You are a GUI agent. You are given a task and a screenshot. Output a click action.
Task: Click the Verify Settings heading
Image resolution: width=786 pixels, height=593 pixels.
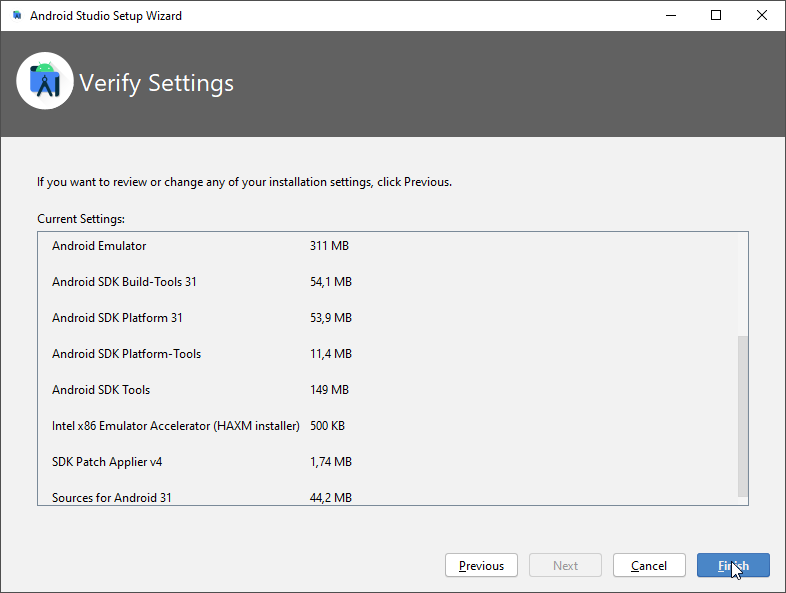(x=156, y=83)
